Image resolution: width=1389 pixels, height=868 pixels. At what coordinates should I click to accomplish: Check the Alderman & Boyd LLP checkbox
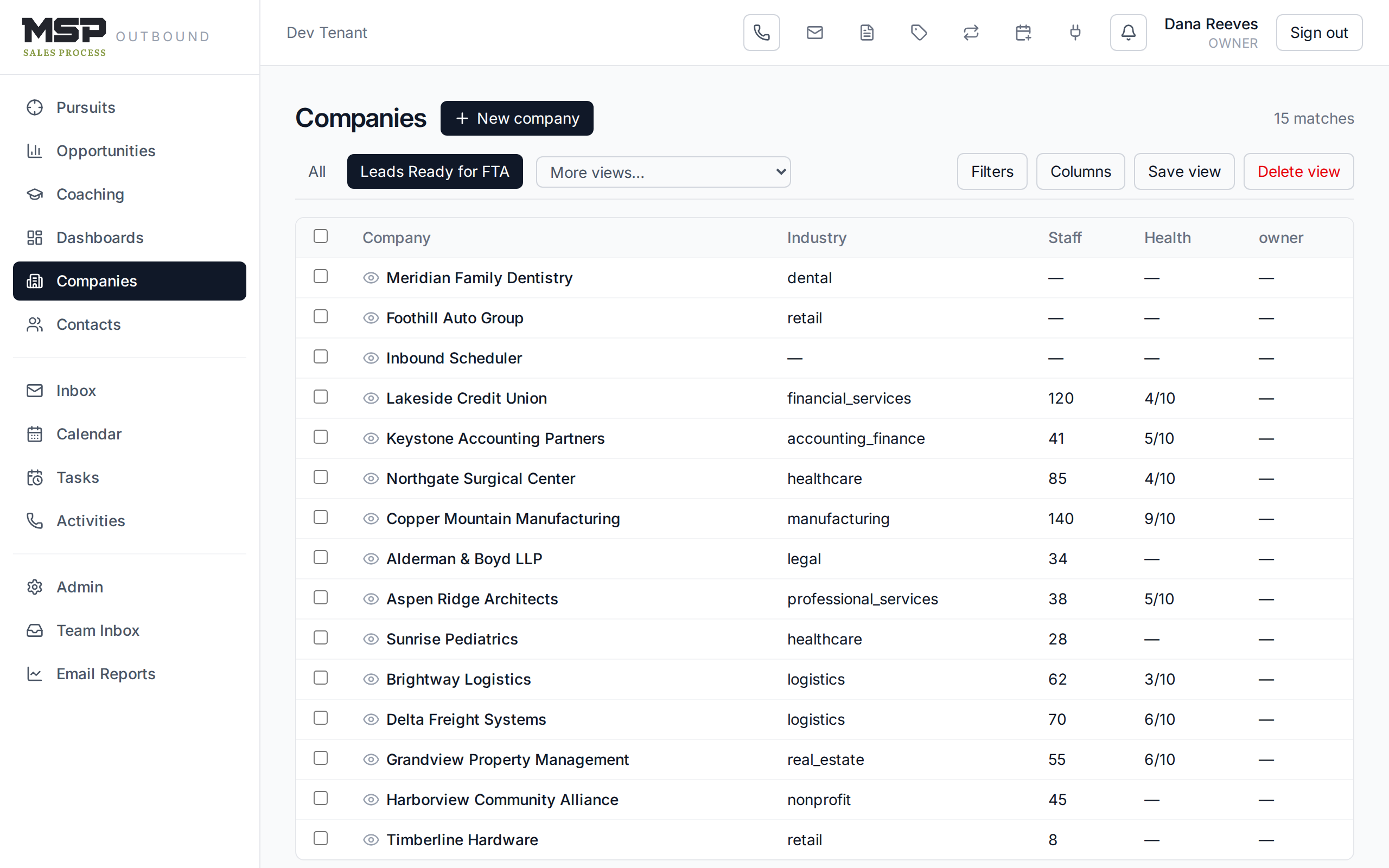point(321,558)
